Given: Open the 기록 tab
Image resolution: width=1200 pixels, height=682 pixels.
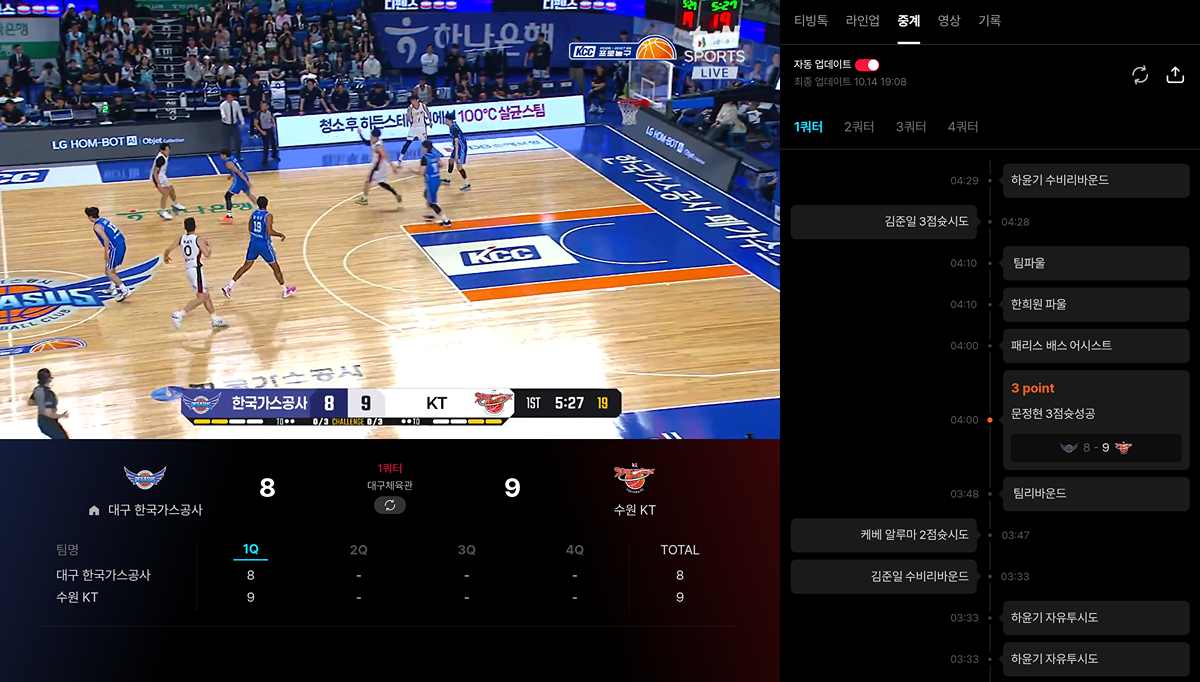Looking at the screenshot, I should click(x=989, y=20).
